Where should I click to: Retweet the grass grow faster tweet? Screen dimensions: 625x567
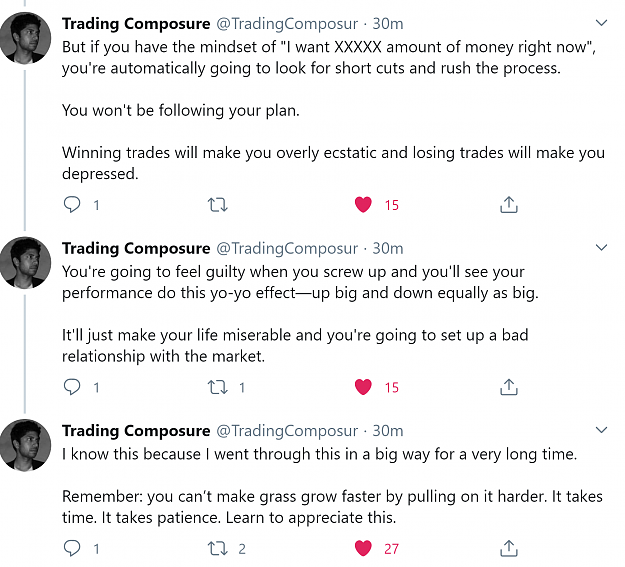click(x=218, y=548)
